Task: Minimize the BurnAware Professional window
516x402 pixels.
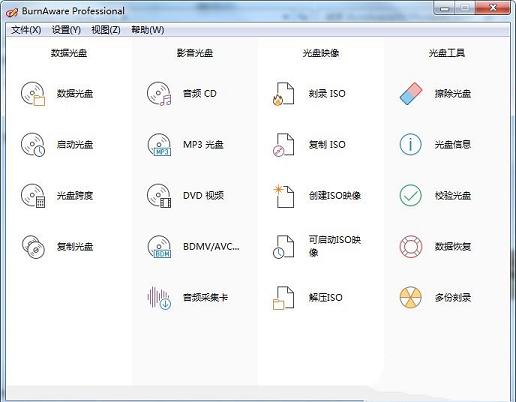Action: [444, 8]
